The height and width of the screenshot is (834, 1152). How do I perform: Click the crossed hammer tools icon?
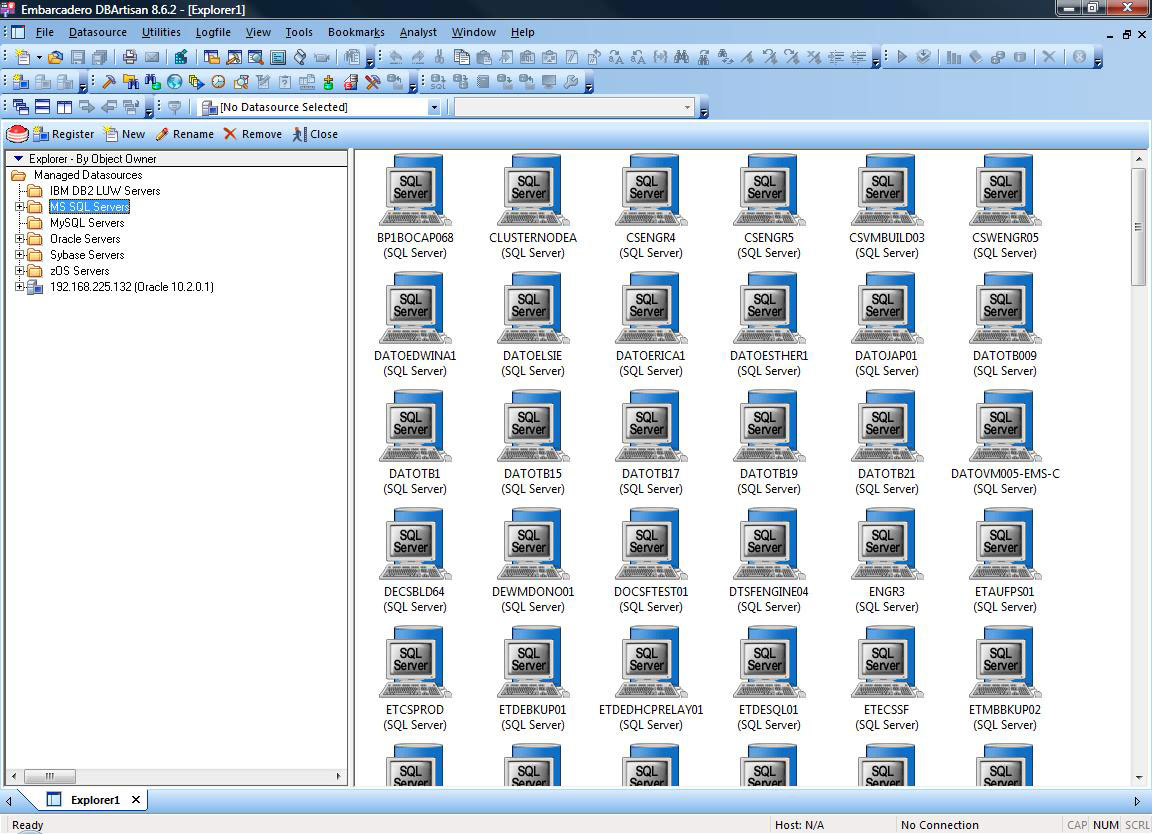(x=372, y=82)
